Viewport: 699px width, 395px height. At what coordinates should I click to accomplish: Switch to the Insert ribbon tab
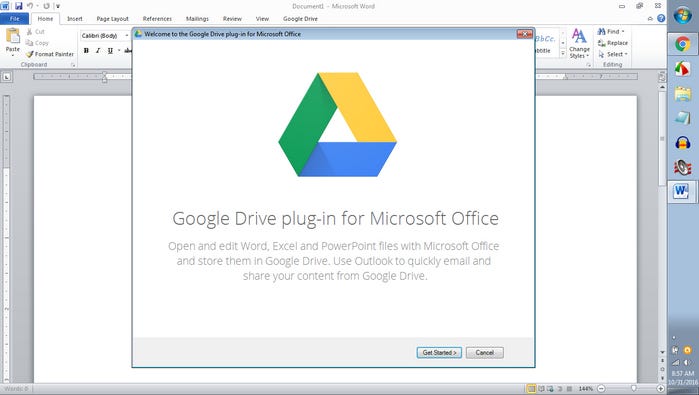tap(74, 19)
